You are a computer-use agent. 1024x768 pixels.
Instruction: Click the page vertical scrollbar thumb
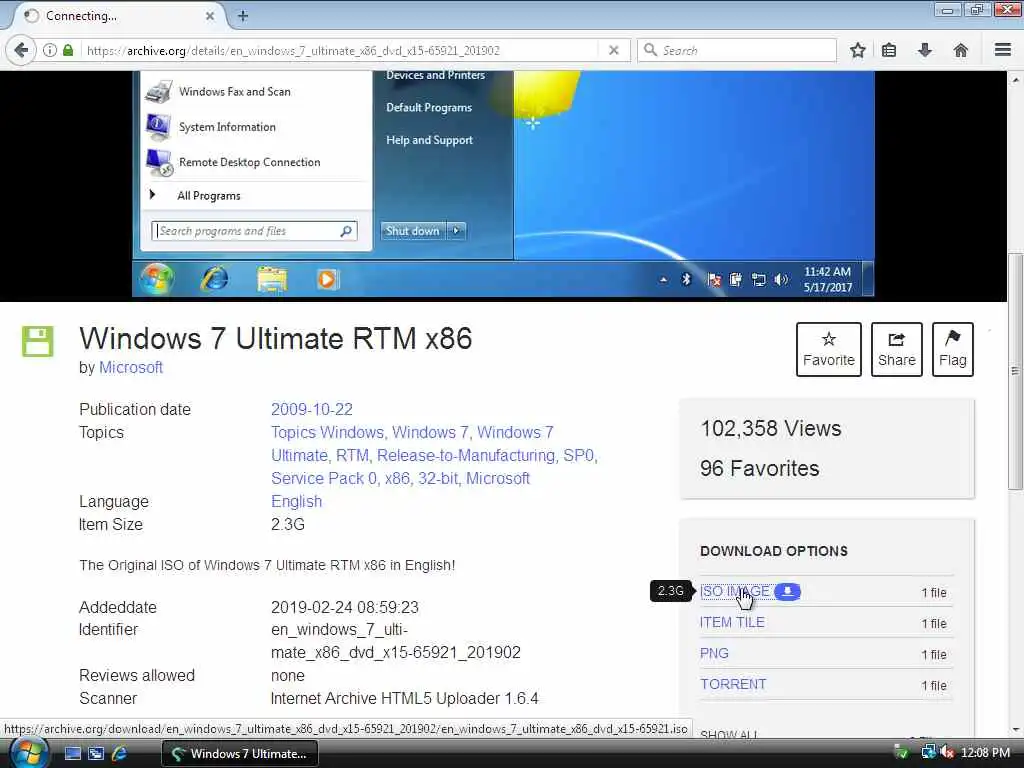point(1015,370)
